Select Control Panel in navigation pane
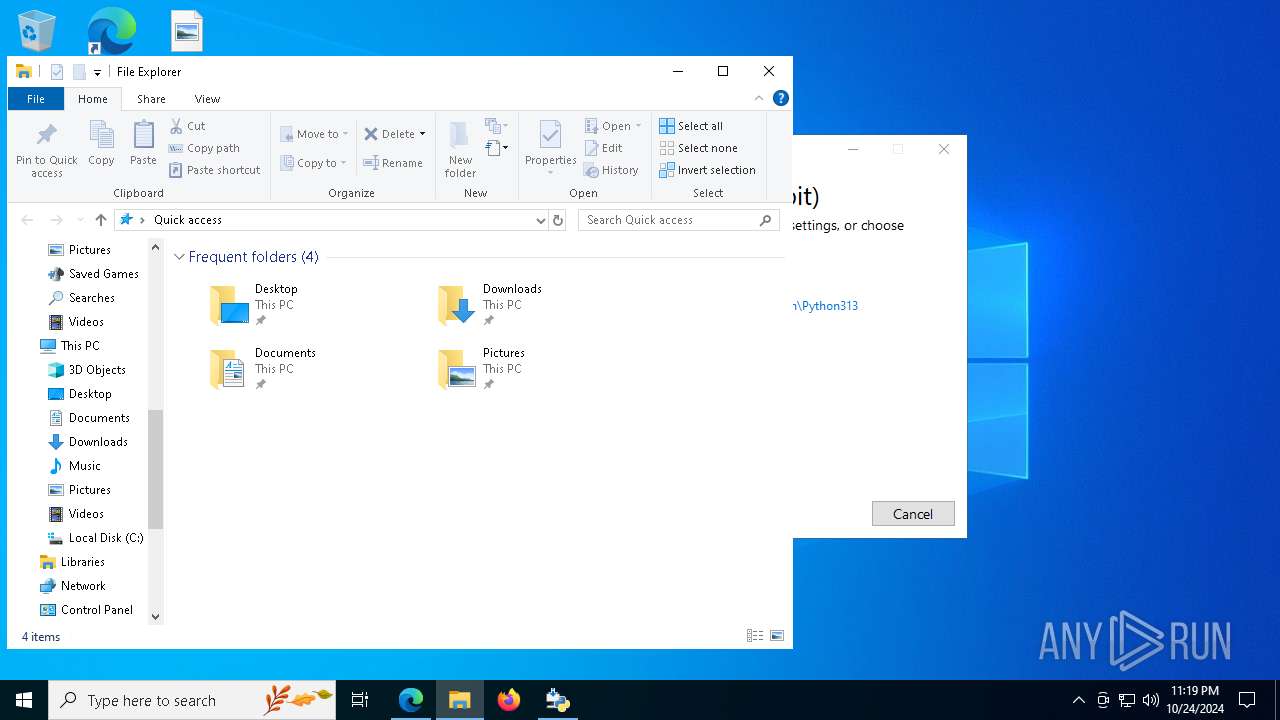Image resolution: width=1280 pixels, height=720 pixels. (x=86, y=610)
